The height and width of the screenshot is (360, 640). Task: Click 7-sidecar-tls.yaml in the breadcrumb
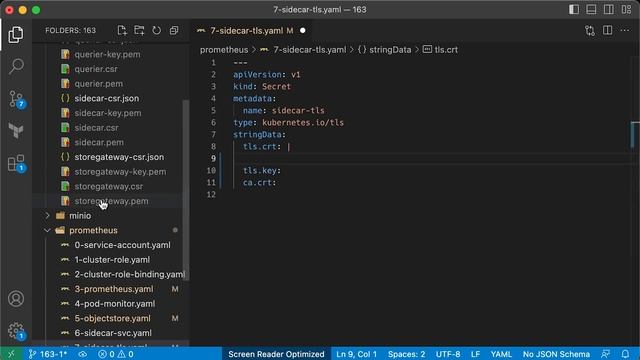tap(309, 50)
